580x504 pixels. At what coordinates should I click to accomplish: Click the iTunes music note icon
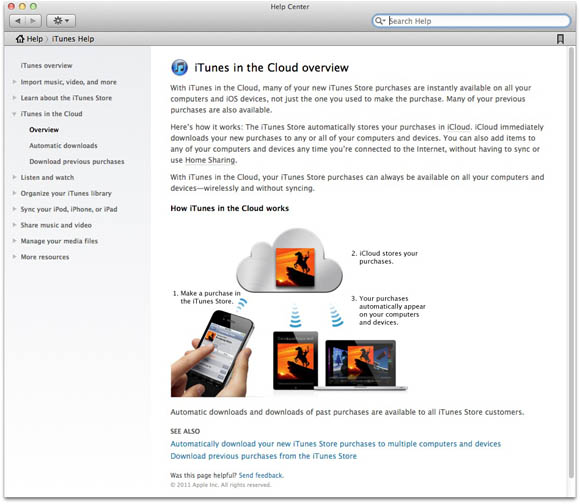pos(179,68)
